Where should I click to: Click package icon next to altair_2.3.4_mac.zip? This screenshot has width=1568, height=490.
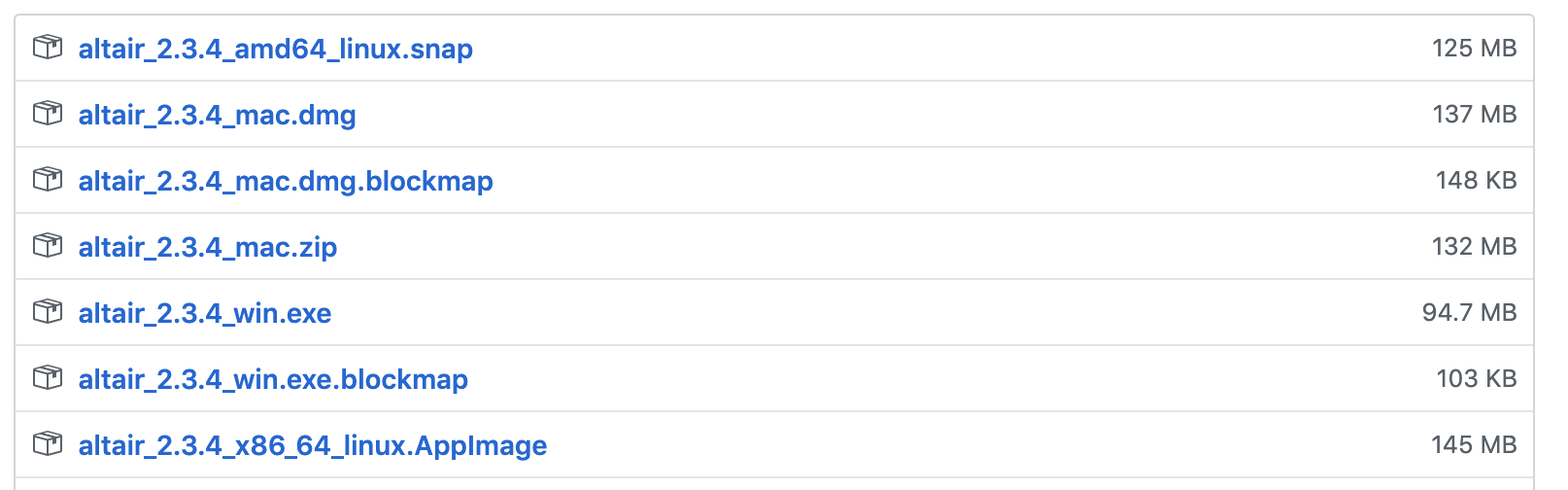tap(48, 246)
